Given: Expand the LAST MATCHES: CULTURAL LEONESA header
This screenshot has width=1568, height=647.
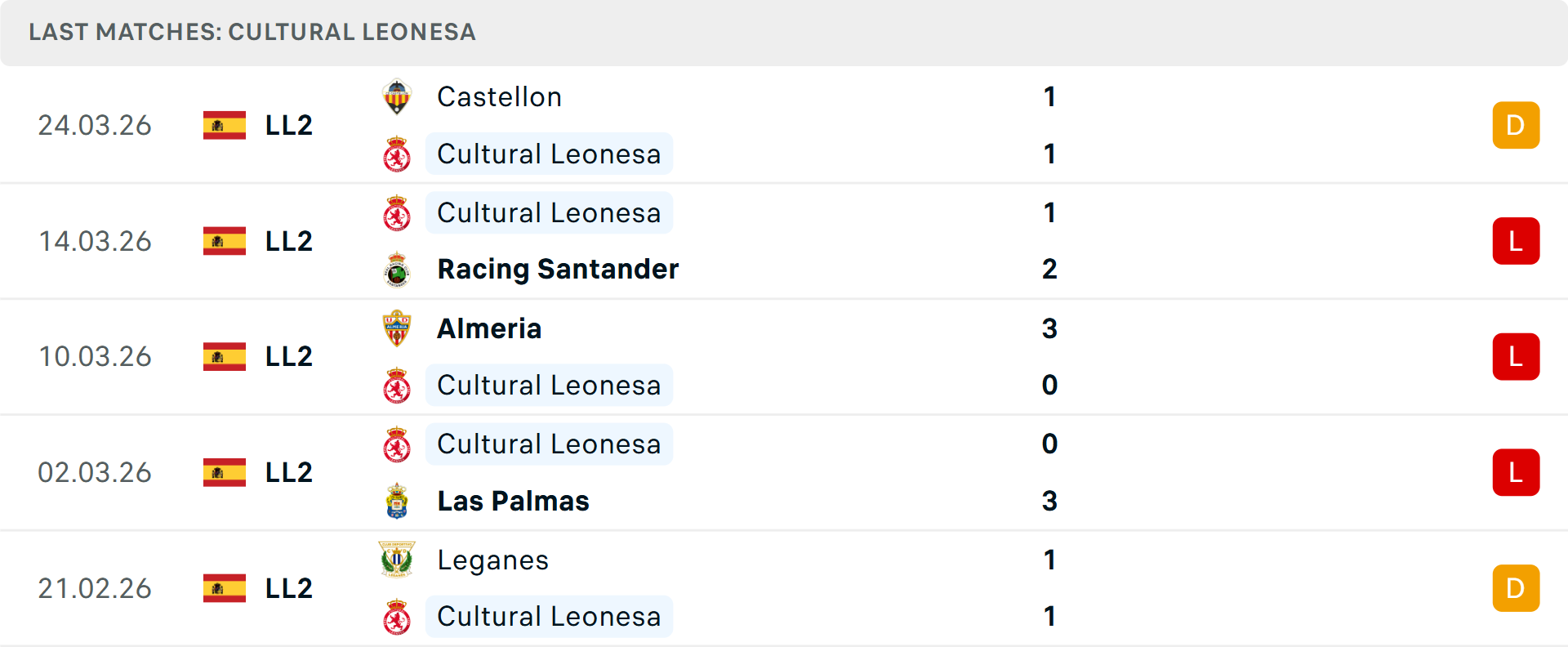Looking at the screenshot, I should tap(252, 33).
